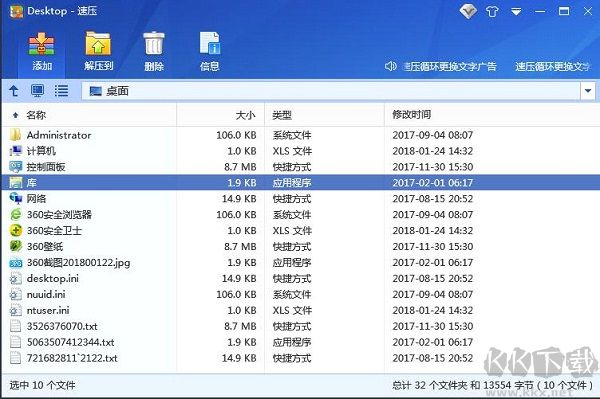This screenshot has height=399, width=600.
Task: Expand the address bar dropdown arrow
Action: pos(588,91)
